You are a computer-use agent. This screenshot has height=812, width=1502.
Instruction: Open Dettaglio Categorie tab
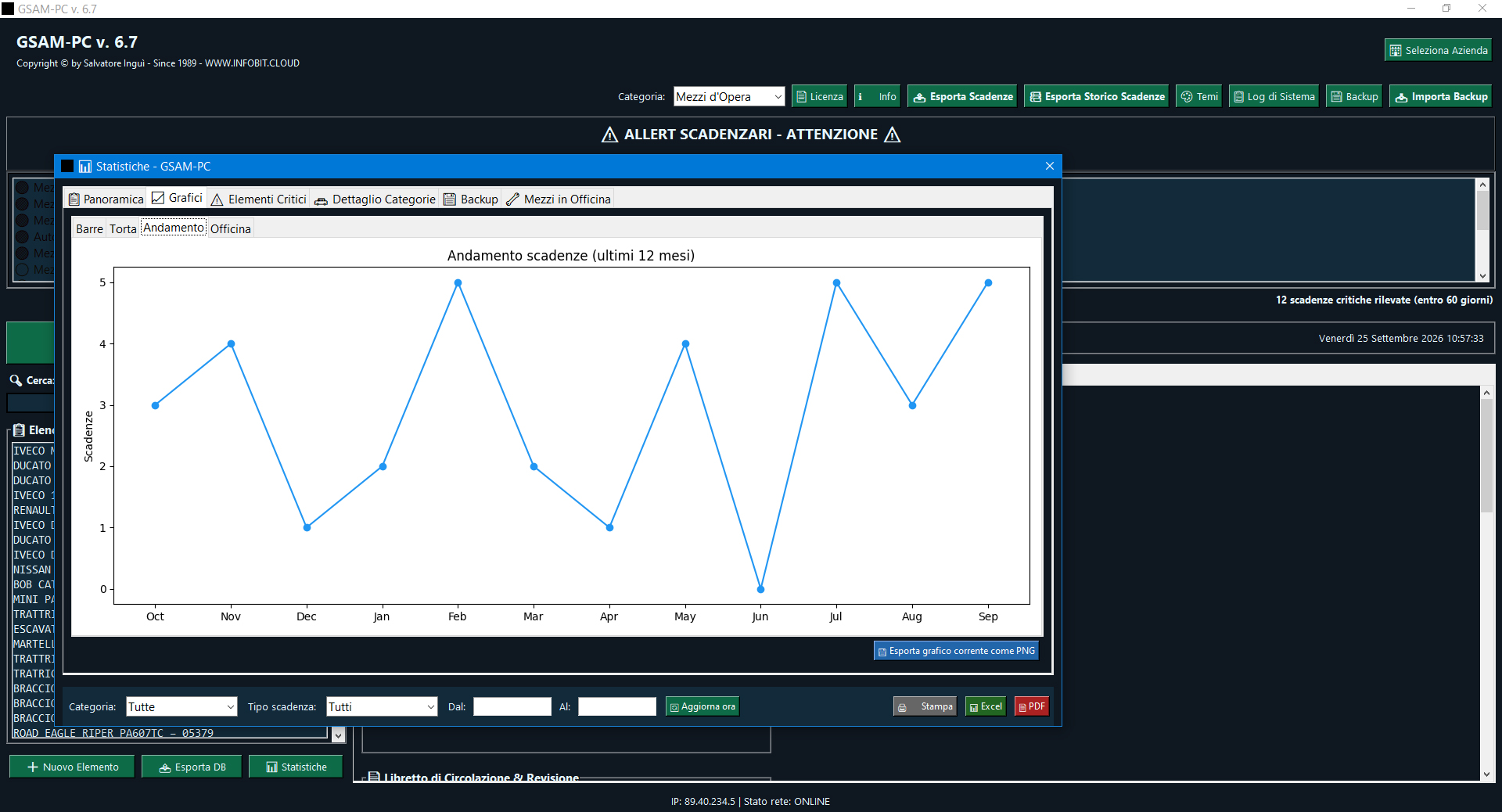click(x=375, y=199)
